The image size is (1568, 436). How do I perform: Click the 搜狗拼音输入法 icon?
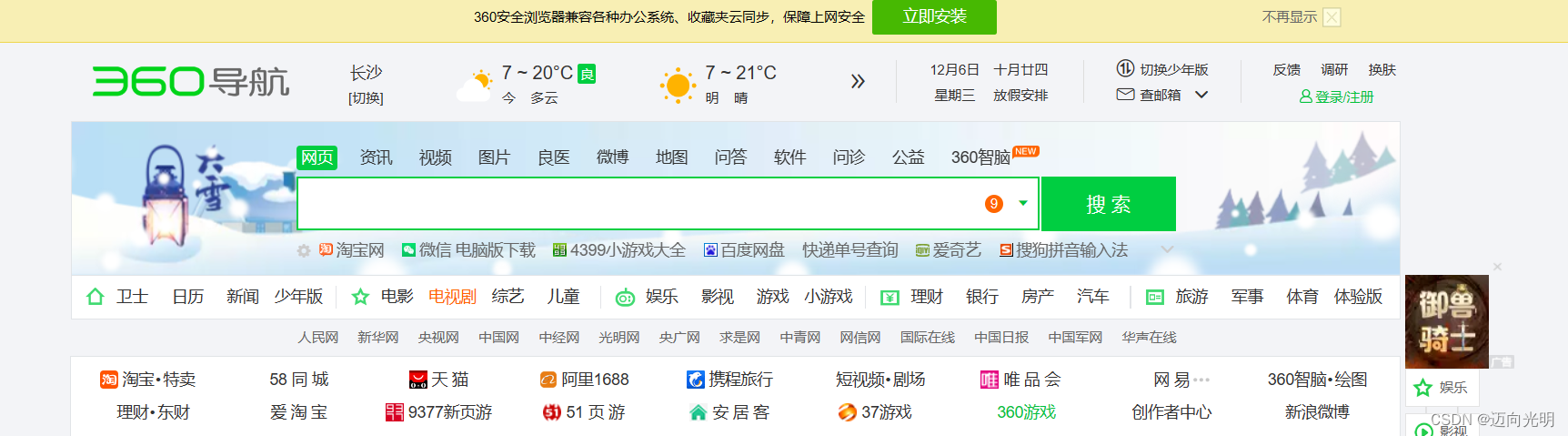point(1006,250)
